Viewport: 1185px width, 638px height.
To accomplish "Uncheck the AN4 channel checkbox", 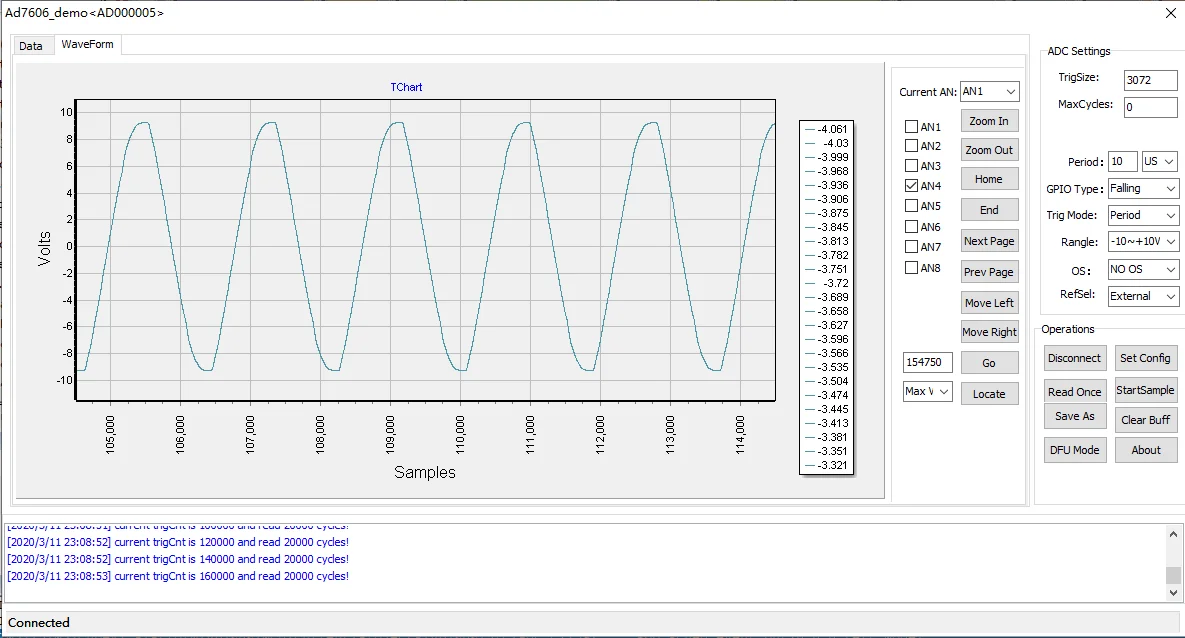I will point(911,185).
